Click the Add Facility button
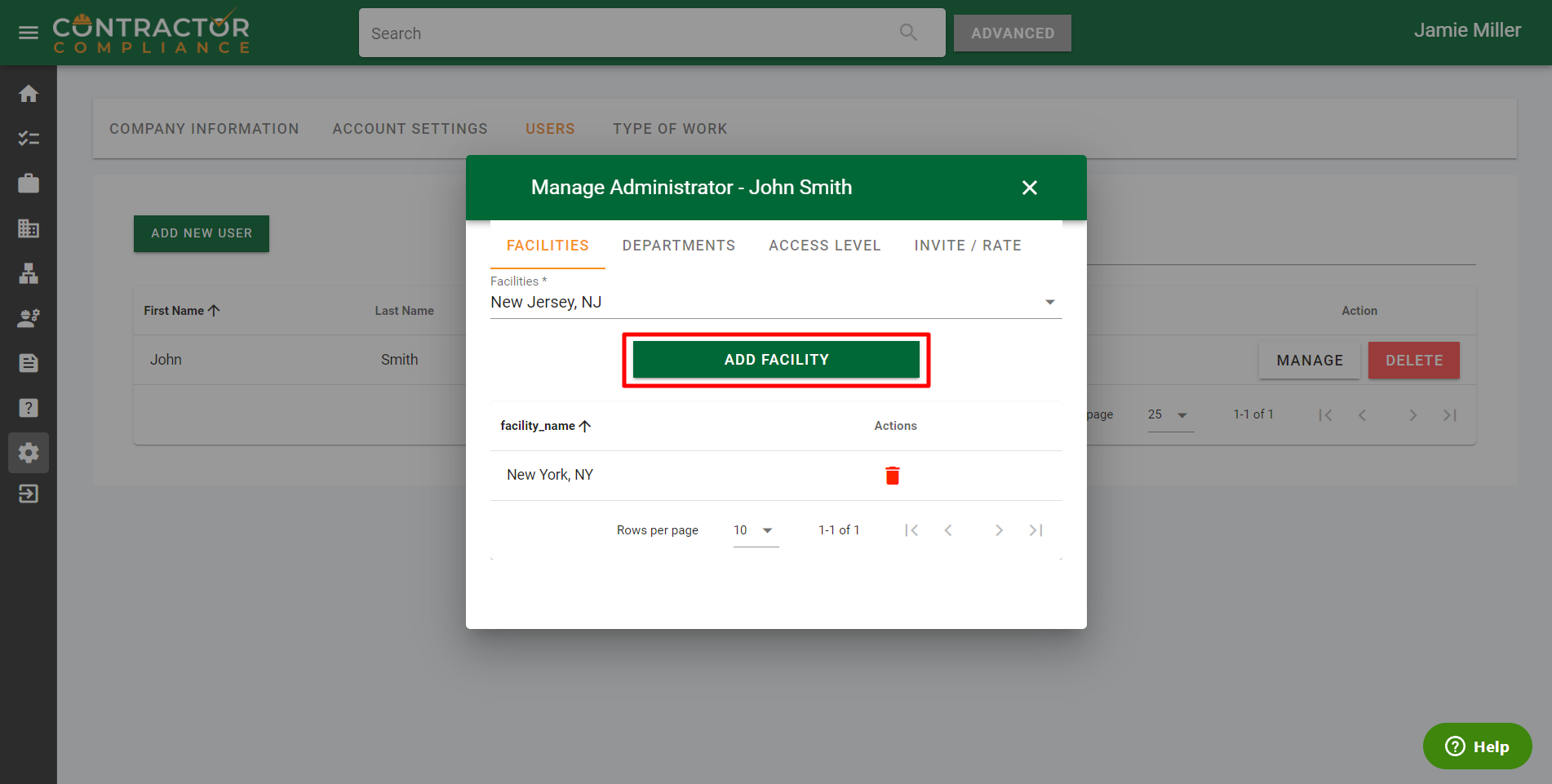1552x784 pixels. [x=776, y=360]
